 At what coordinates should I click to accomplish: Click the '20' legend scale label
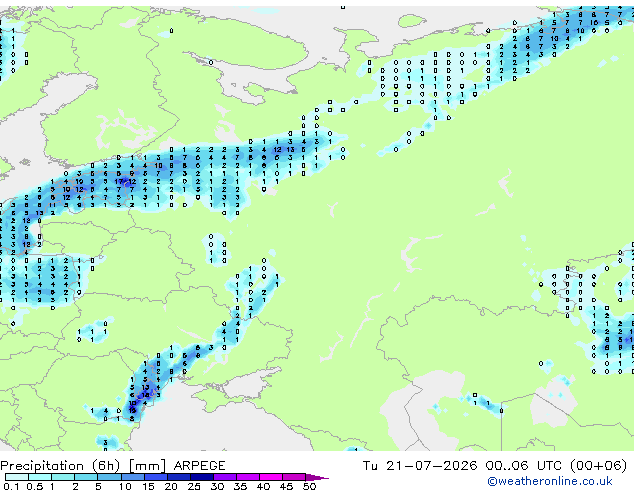(x=171, y=486)
